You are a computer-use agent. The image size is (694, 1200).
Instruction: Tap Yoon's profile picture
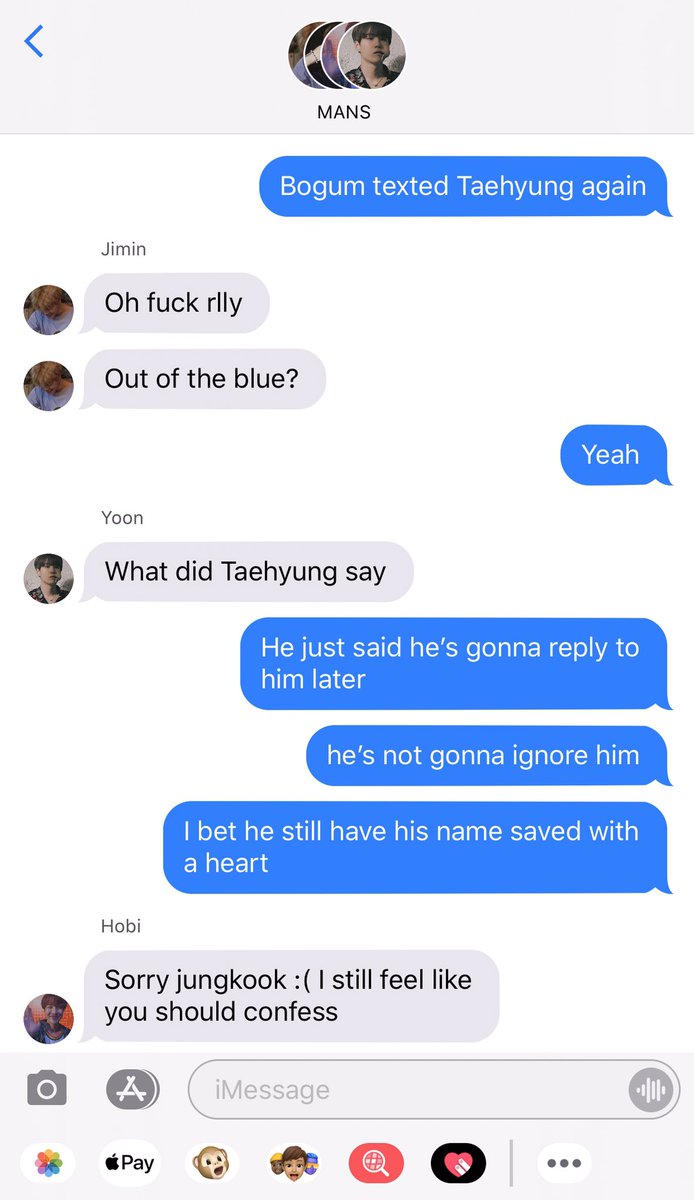49,578
